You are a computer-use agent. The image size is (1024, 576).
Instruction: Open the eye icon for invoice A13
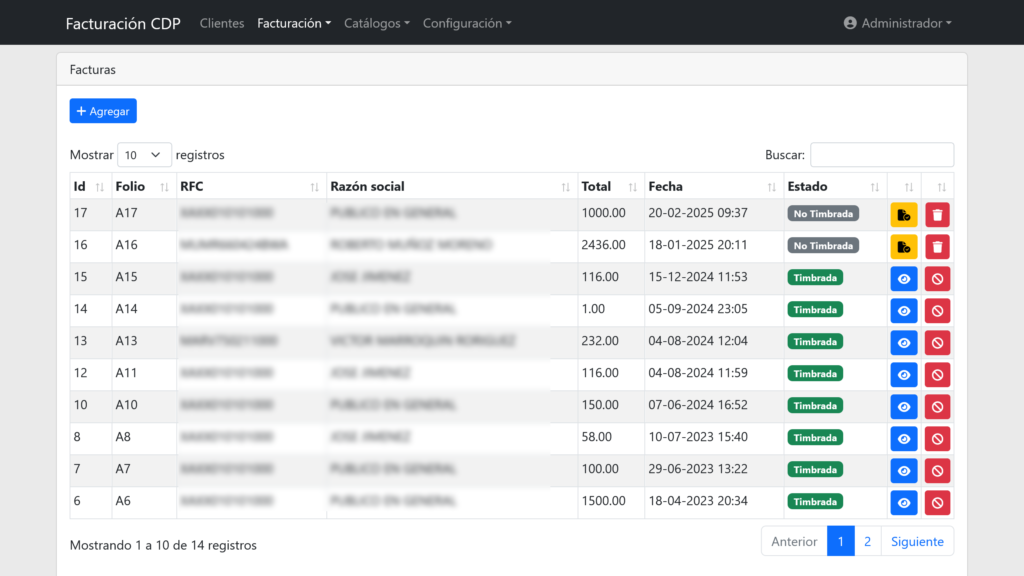[x=903, y=343]
